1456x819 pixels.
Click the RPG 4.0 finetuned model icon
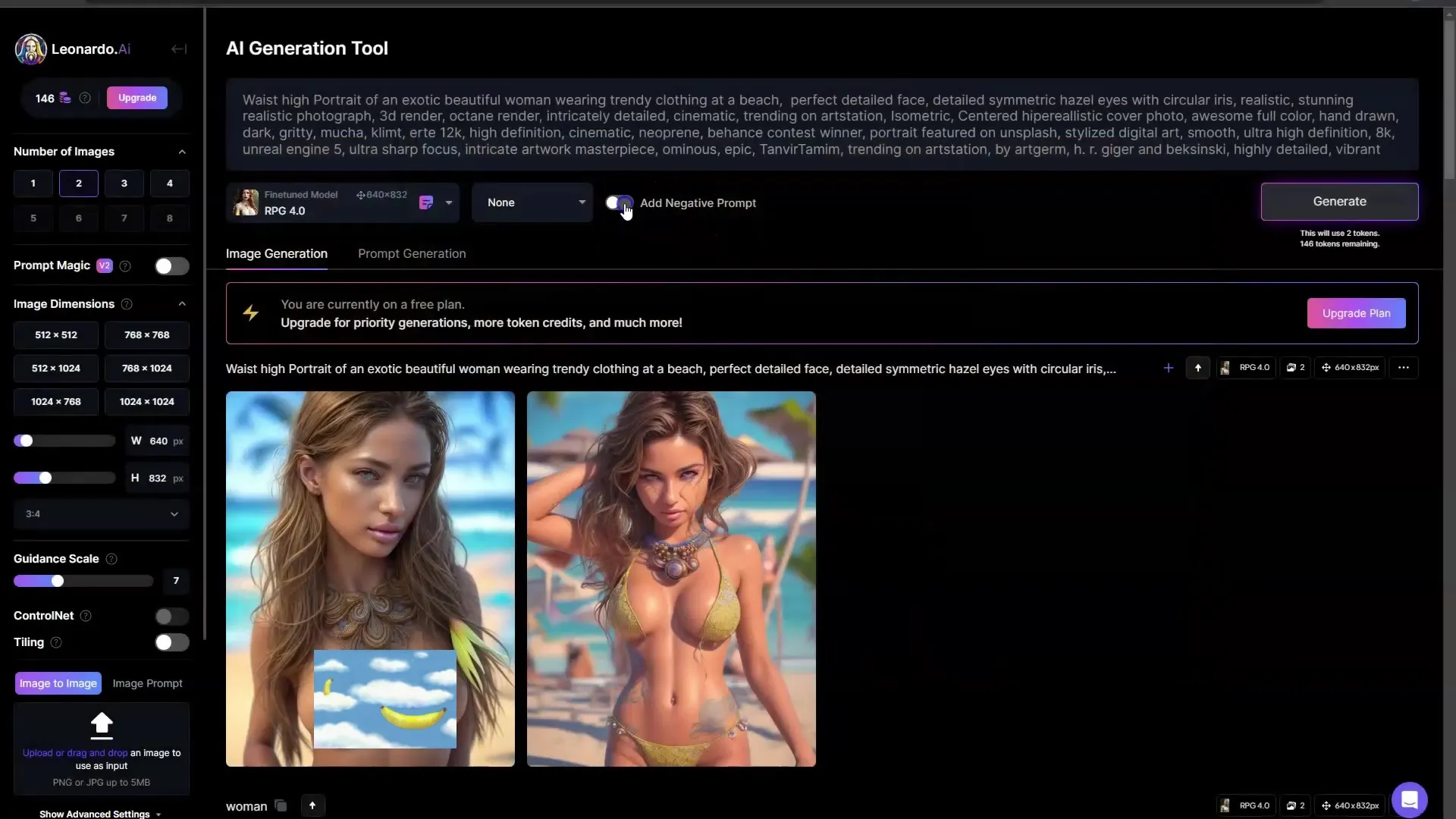click(x=246, y=202)
